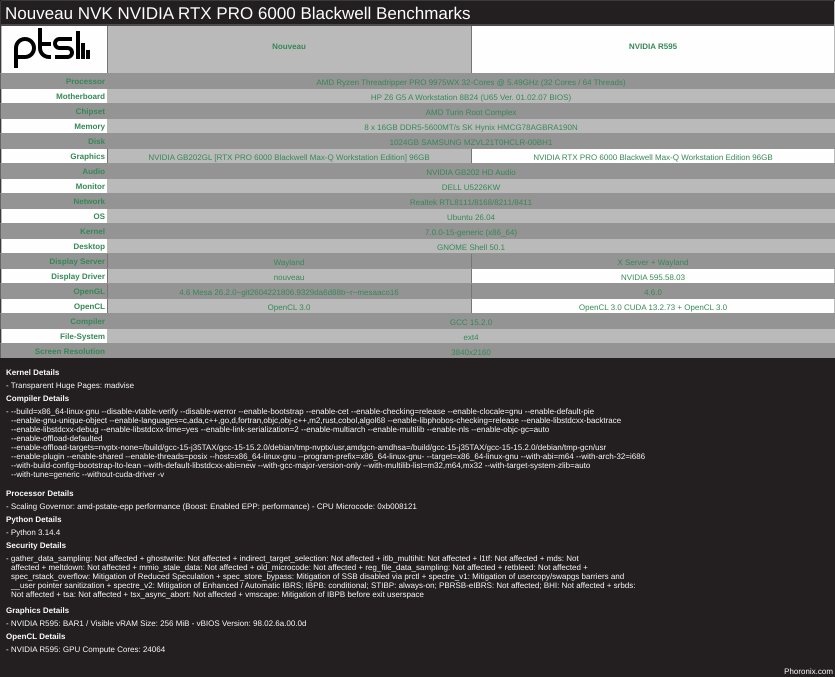The width and height of the screenshot is (835, 677).
Task: Click the 4.6.0 OpenGL value for R595
Action: (652, 292)
